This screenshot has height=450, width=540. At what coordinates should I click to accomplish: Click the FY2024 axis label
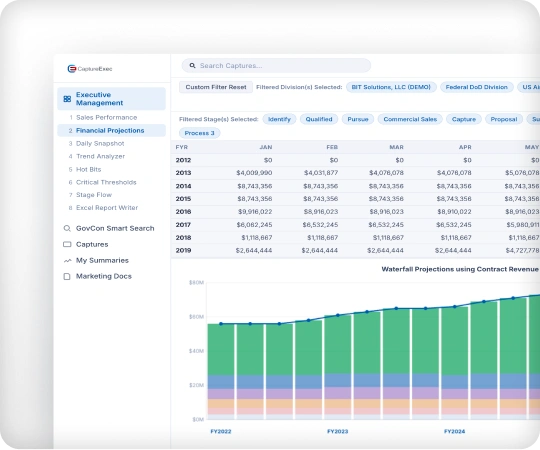(455, 431)
